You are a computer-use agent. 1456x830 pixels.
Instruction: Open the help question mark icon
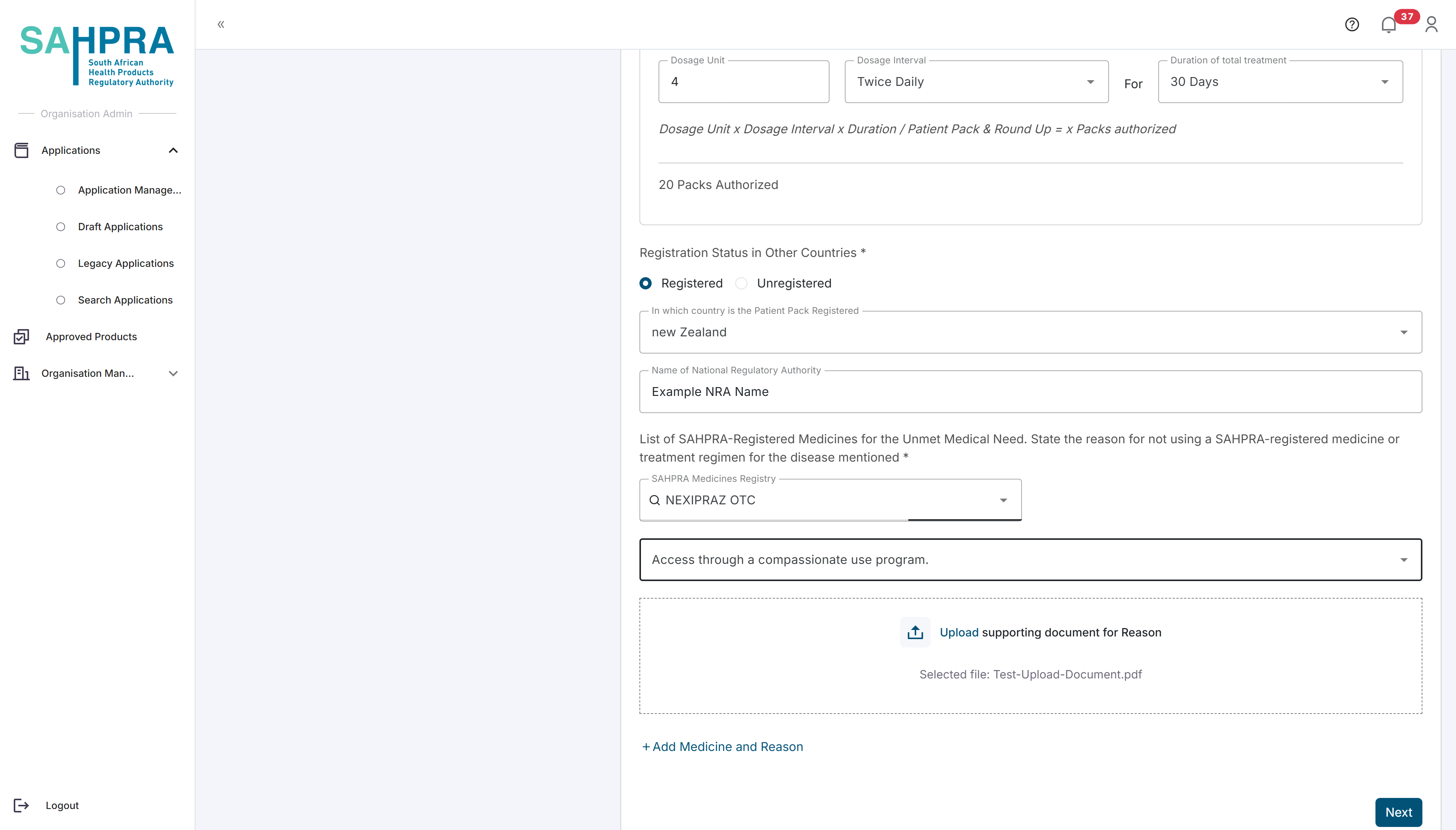coord(1352,24)
